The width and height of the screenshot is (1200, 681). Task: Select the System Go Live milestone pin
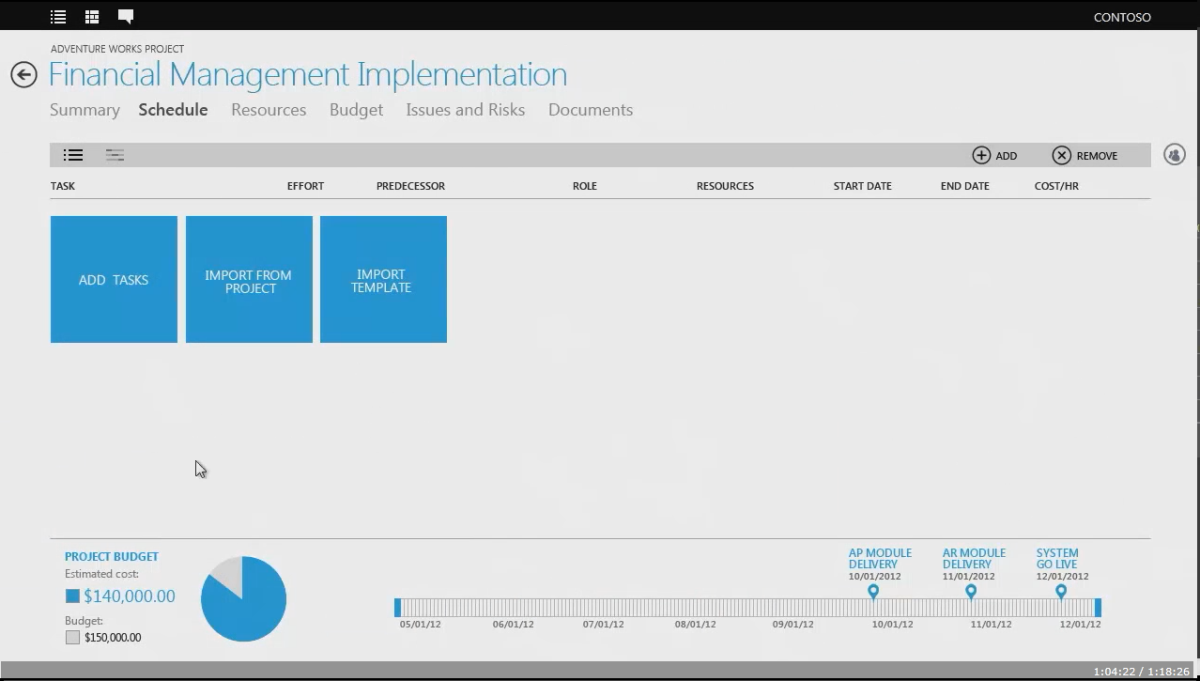(1061, 592)
